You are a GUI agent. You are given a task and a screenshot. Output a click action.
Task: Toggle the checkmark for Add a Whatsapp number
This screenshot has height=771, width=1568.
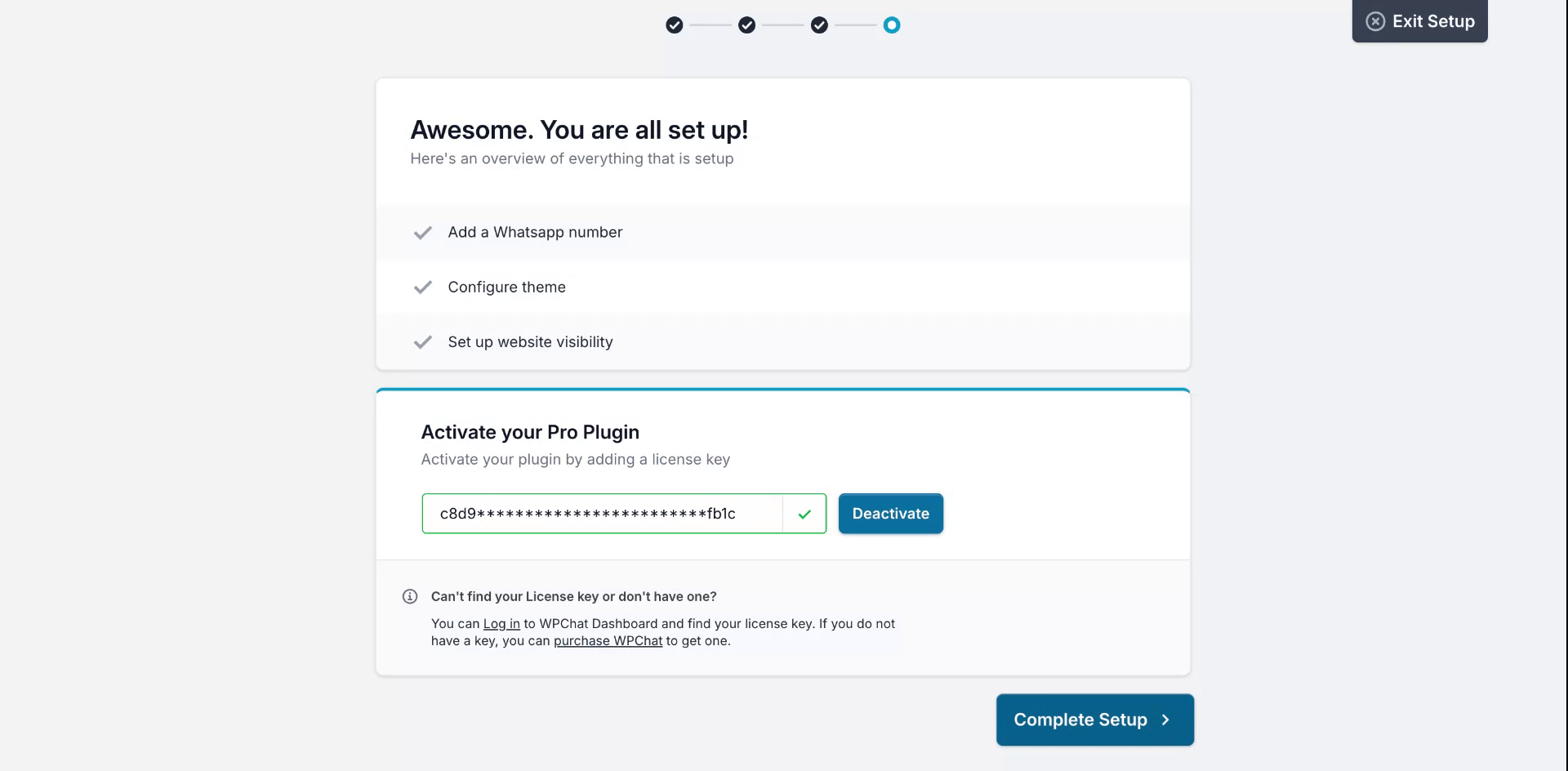coord(422,232)
